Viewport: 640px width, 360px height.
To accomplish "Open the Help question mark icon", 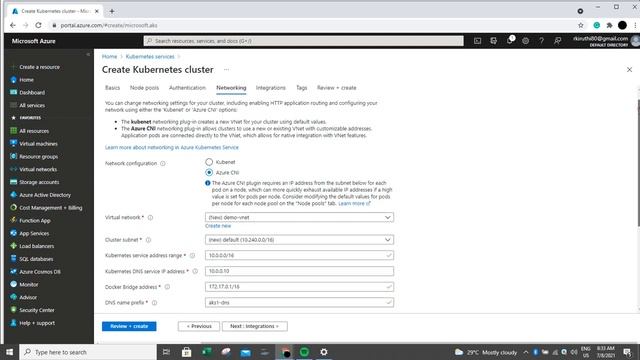I will (541, 41).
